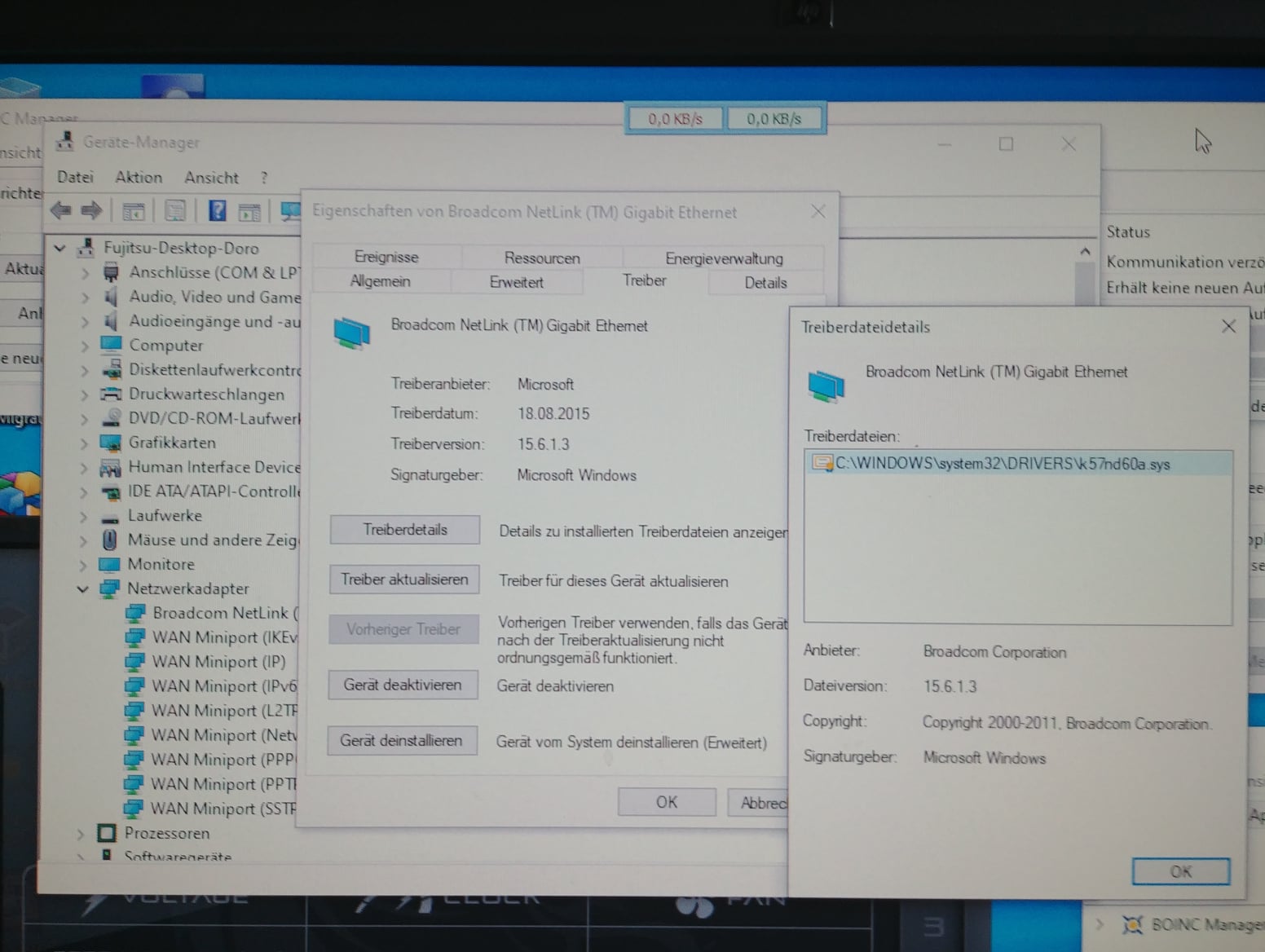Image resolution: width=1265 pixels, height=952 pixels.
Task: Click the Grafikkarten display adapter icon
Action: [x=111, y=443]
